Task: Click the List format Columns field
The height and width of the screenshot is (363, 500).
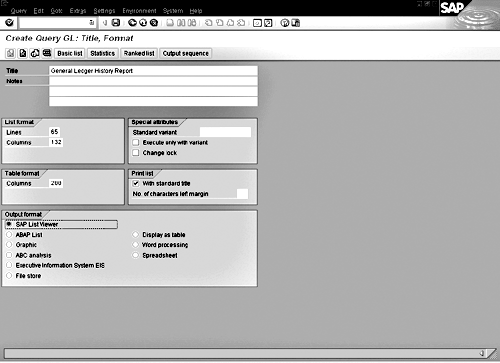Action: (56, 142)
